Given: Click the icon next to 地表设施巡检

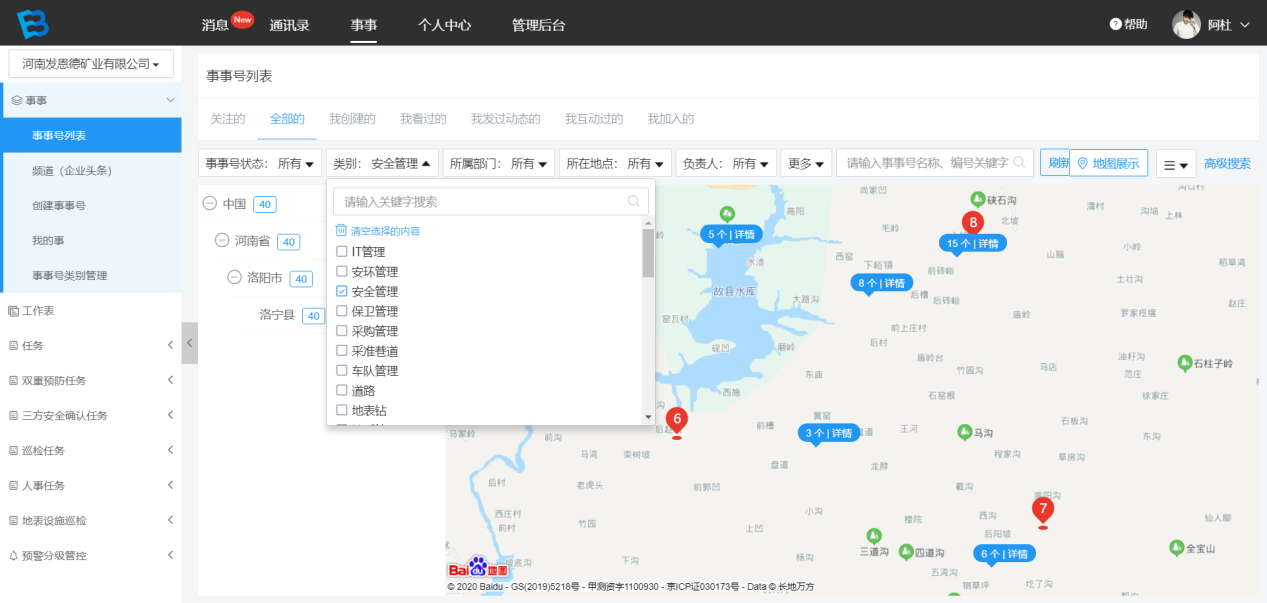Looking at the screenshot, I should tap(13, 521).
